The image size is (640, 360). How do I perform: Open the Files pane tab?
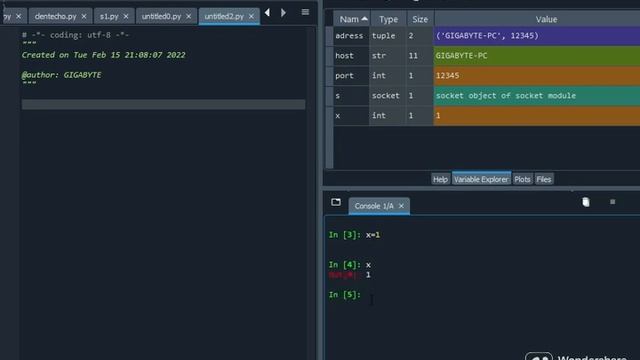[544, 179]
